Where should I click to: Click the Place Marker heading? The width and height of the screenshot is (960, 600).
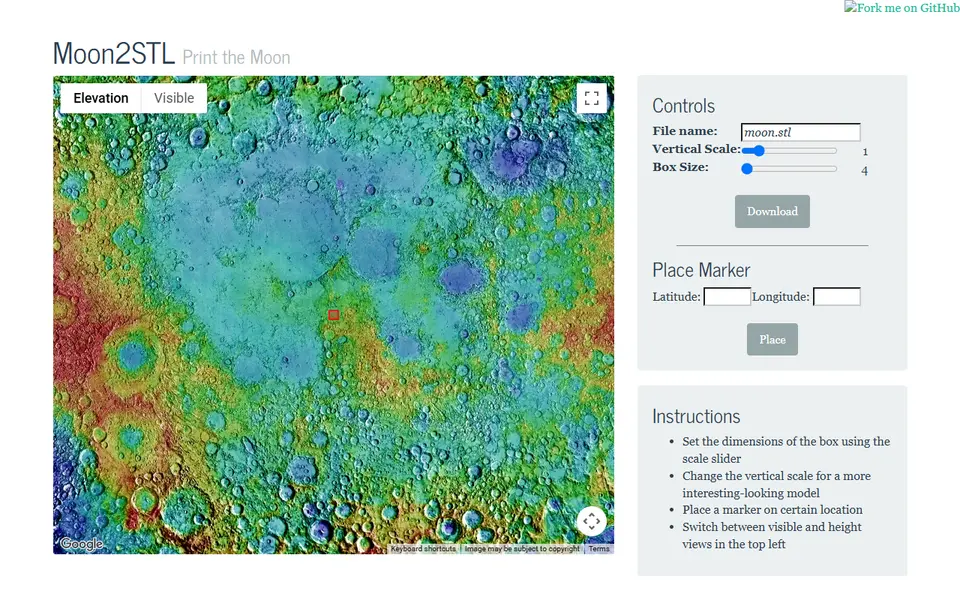pyautogui.click(x=701, y=270)
